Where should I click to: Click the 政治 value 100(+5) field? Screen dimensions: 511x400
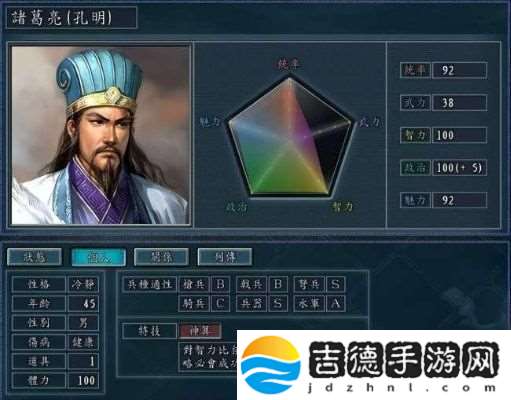[460, 168]
